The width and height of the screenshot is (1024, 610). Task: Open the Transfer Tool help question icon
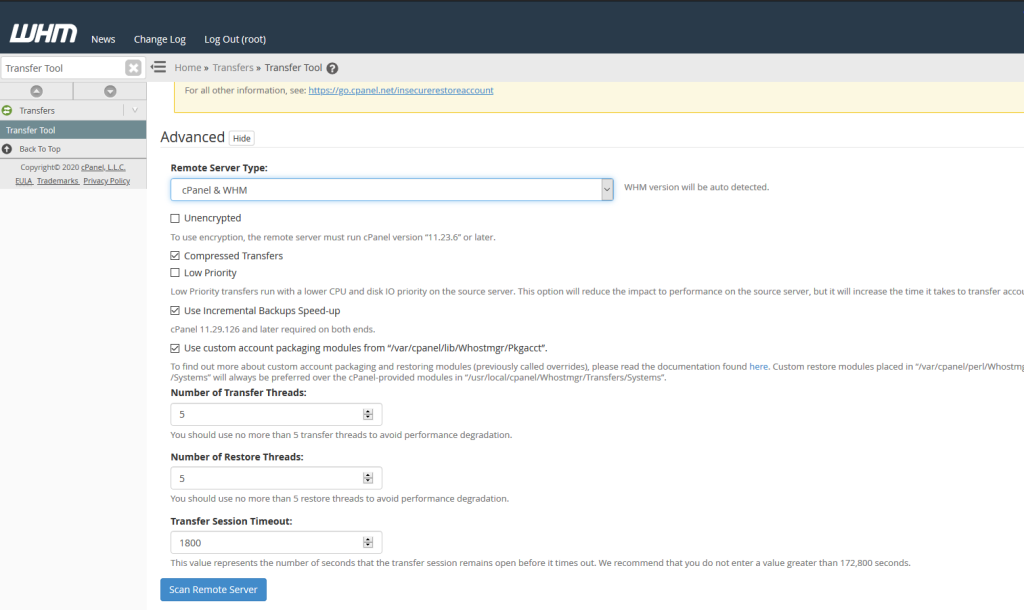(x=332, y=68)
